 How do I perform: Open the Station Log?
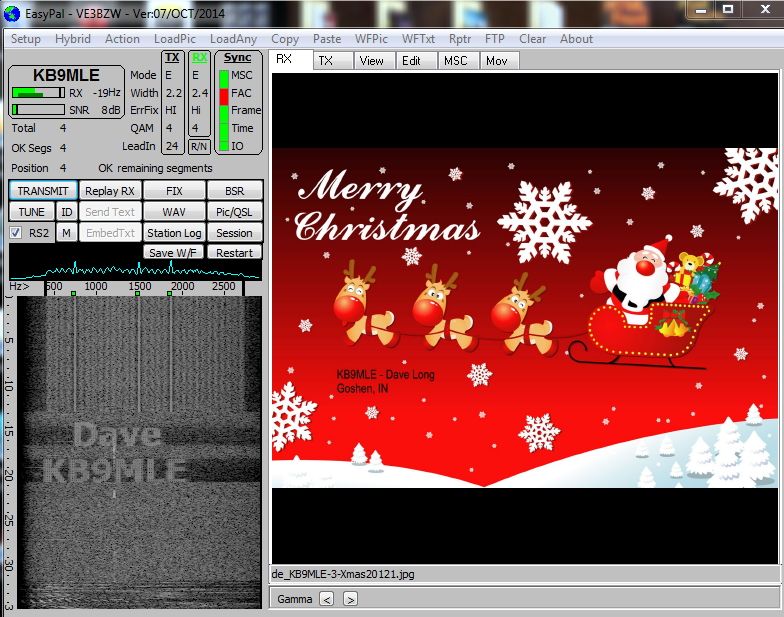click(x=174, y=233)
